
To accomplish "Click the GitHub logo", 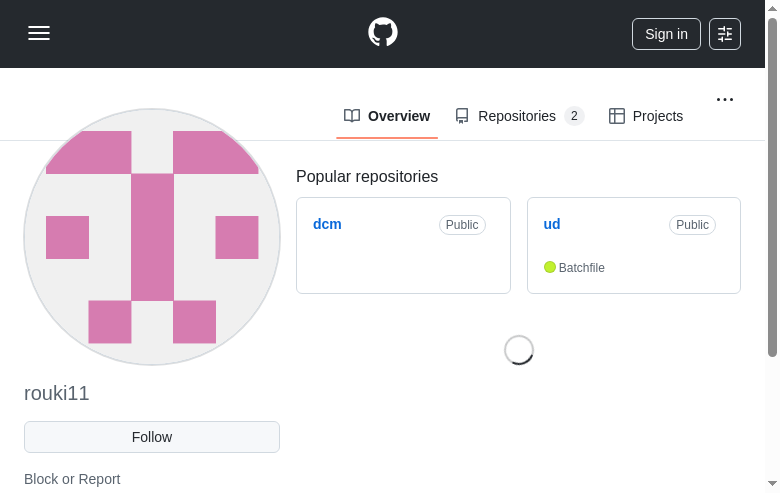I will pos(383,32).
